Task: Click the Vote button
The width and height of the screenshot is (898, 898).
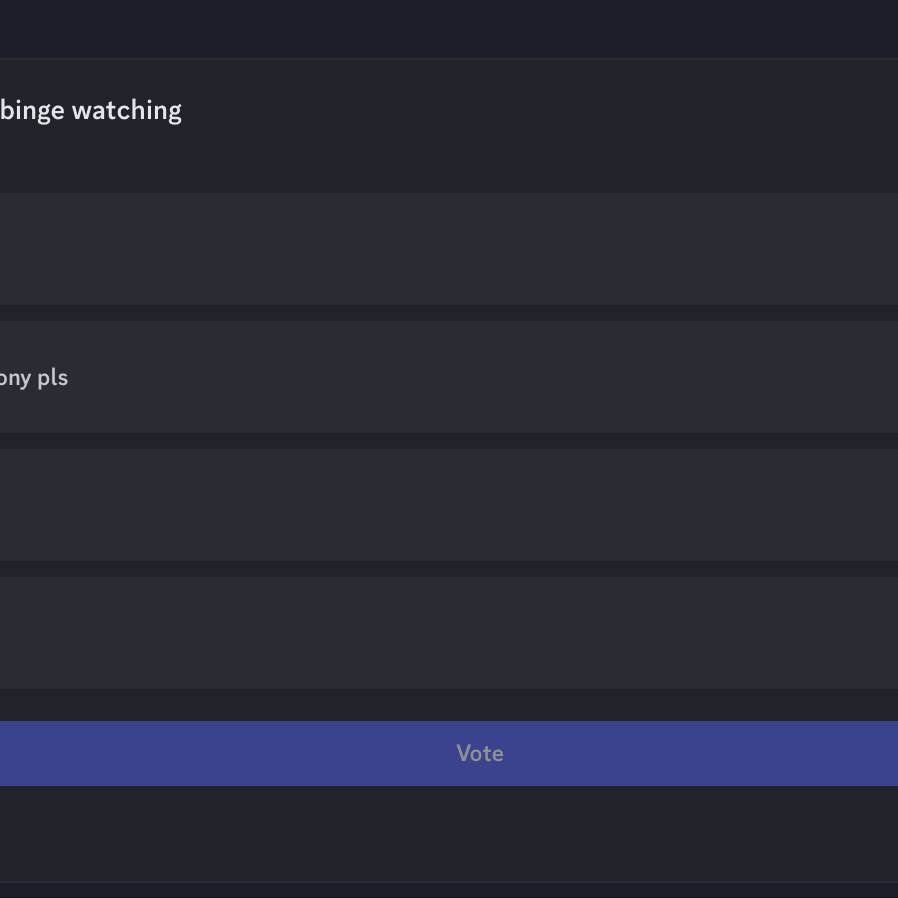Action: 479,753
